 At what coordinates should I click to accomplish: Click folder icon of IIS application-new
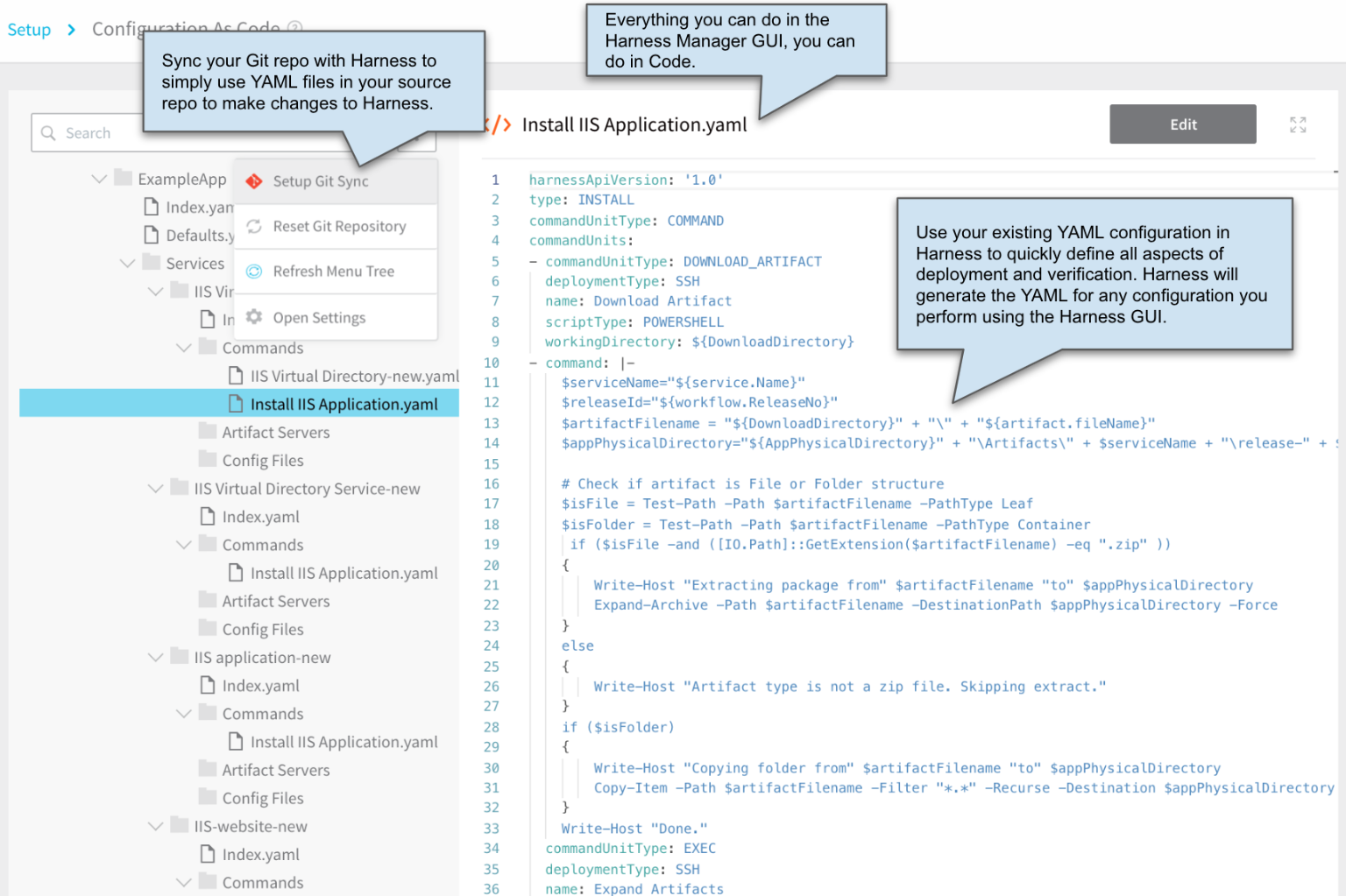coord(179,656)
